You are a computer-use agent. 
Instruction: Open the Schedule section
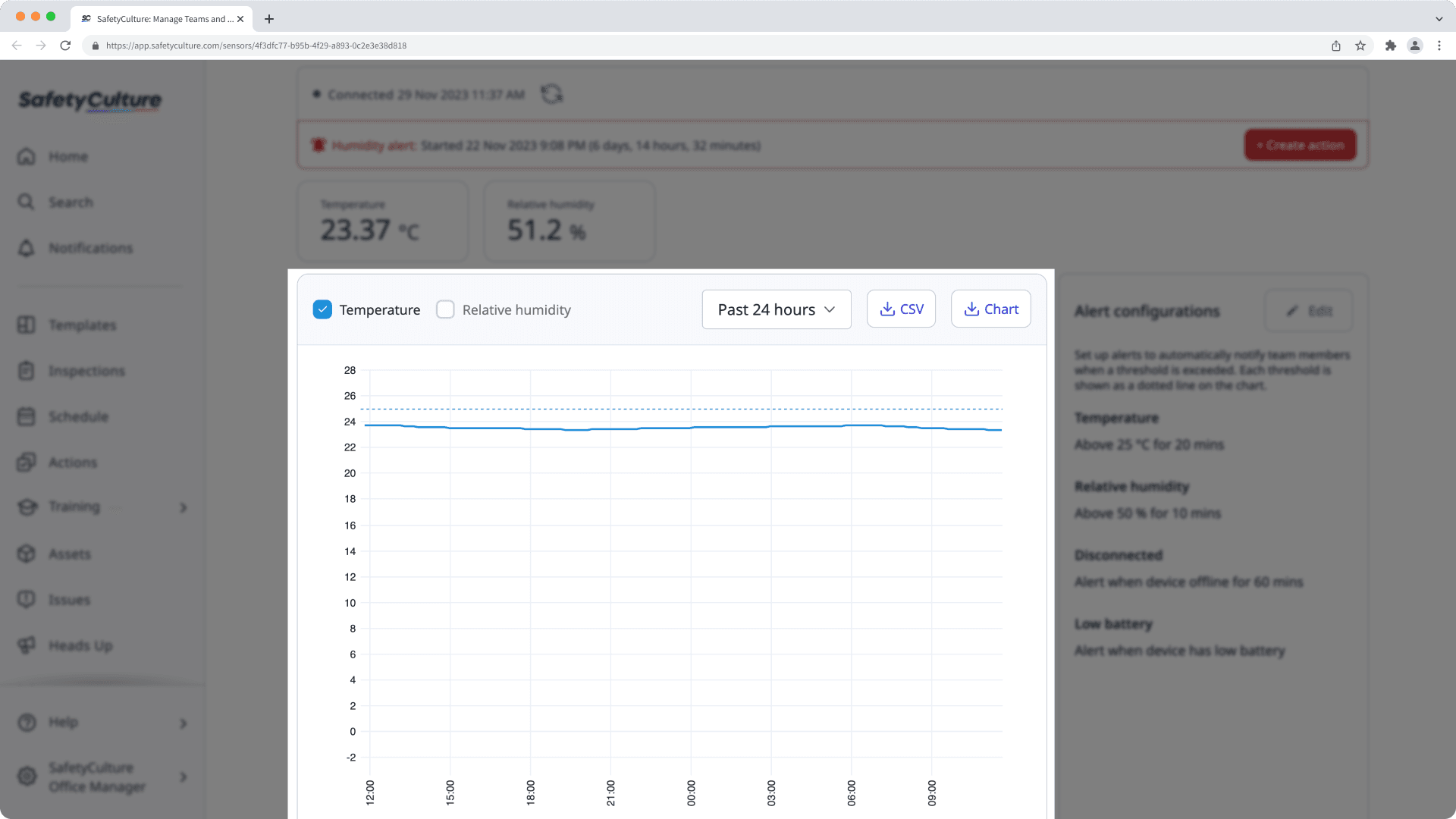click(78, 416)
